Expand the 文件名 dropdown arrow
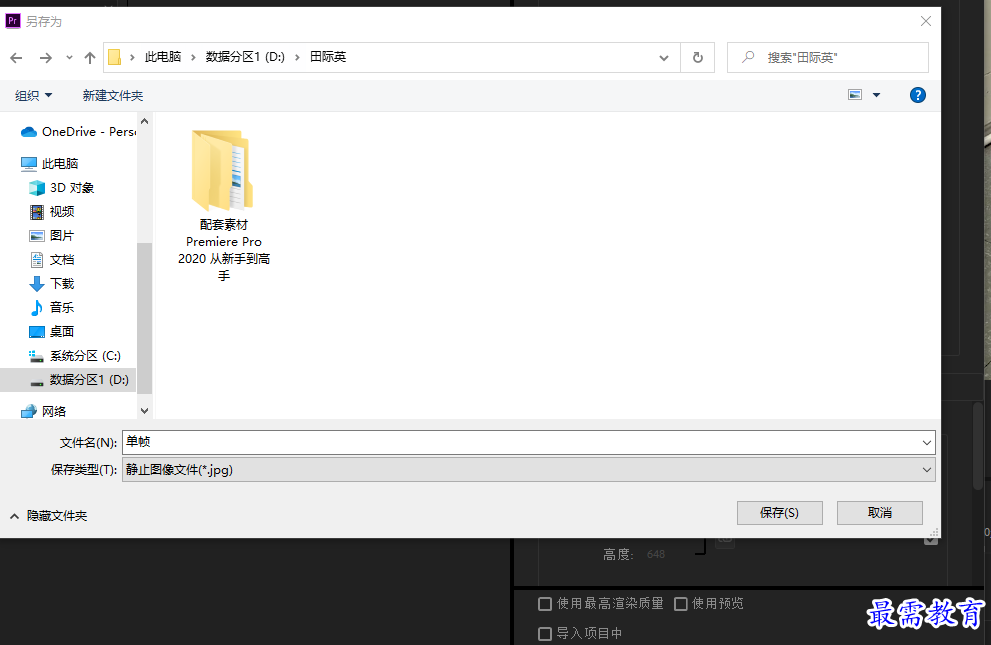991x645 pixels. [927, 442]
